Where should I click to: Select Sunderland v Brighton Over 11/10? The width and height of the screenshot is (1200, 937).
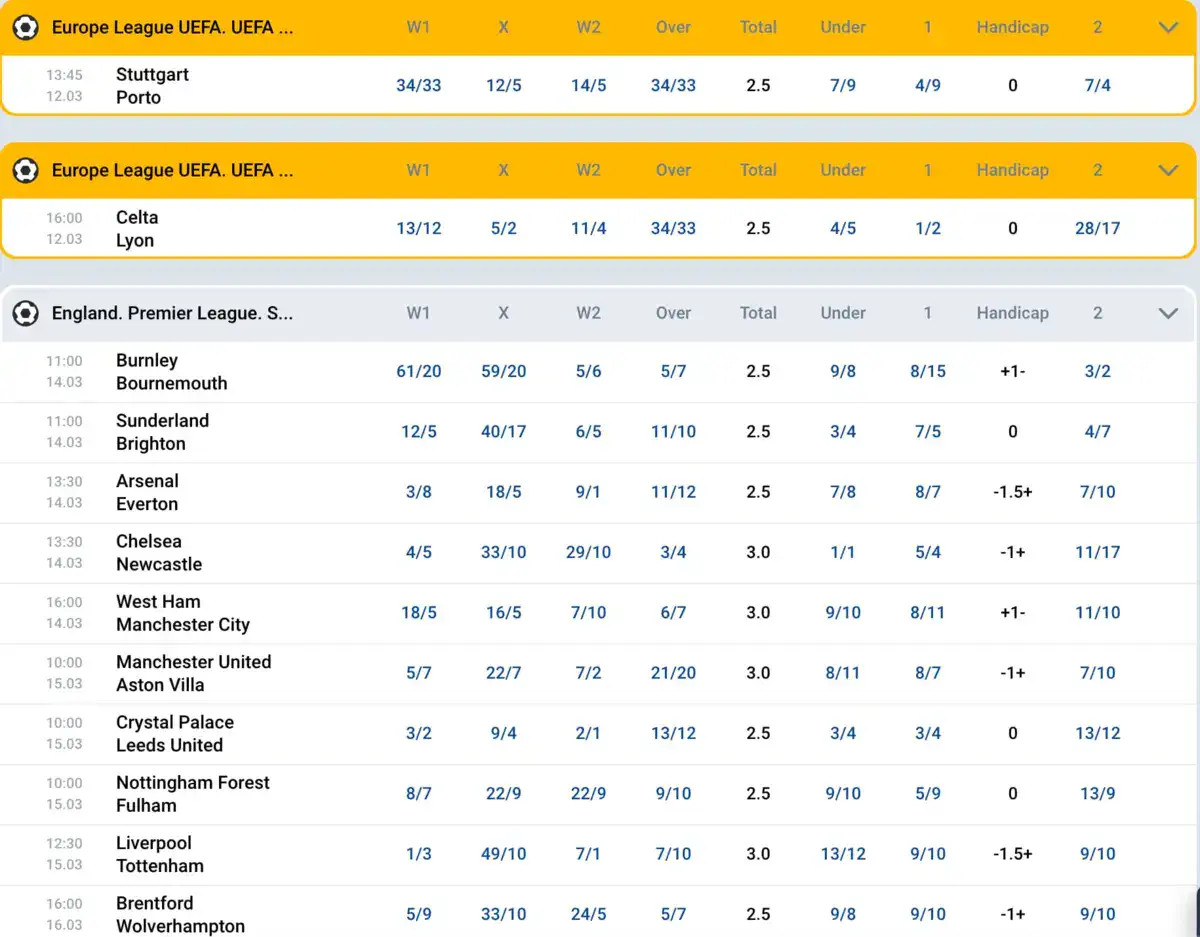(x=673, y=431)
